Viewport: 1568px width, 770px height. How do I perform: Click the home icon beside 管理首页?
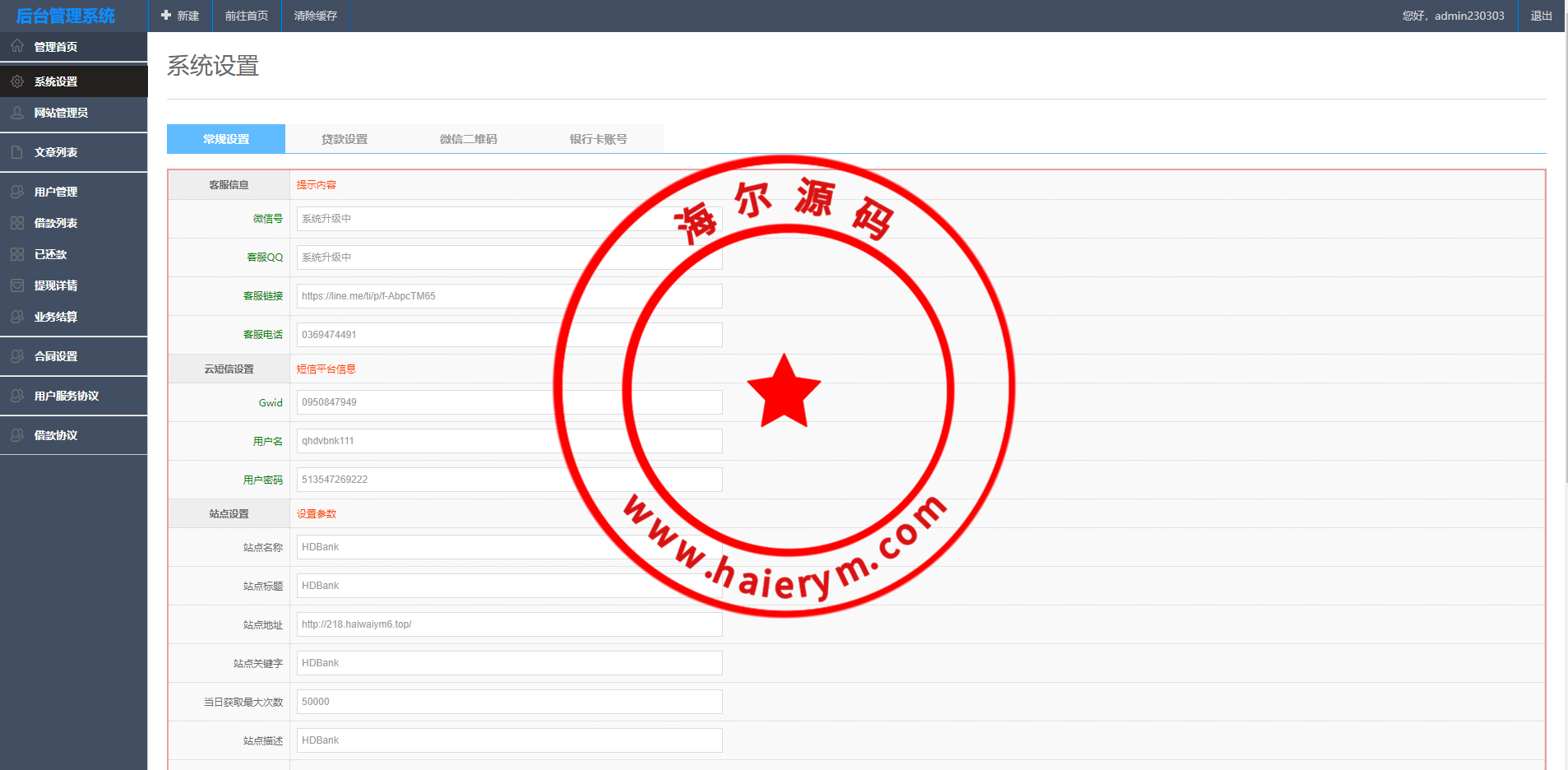(17, 46)
